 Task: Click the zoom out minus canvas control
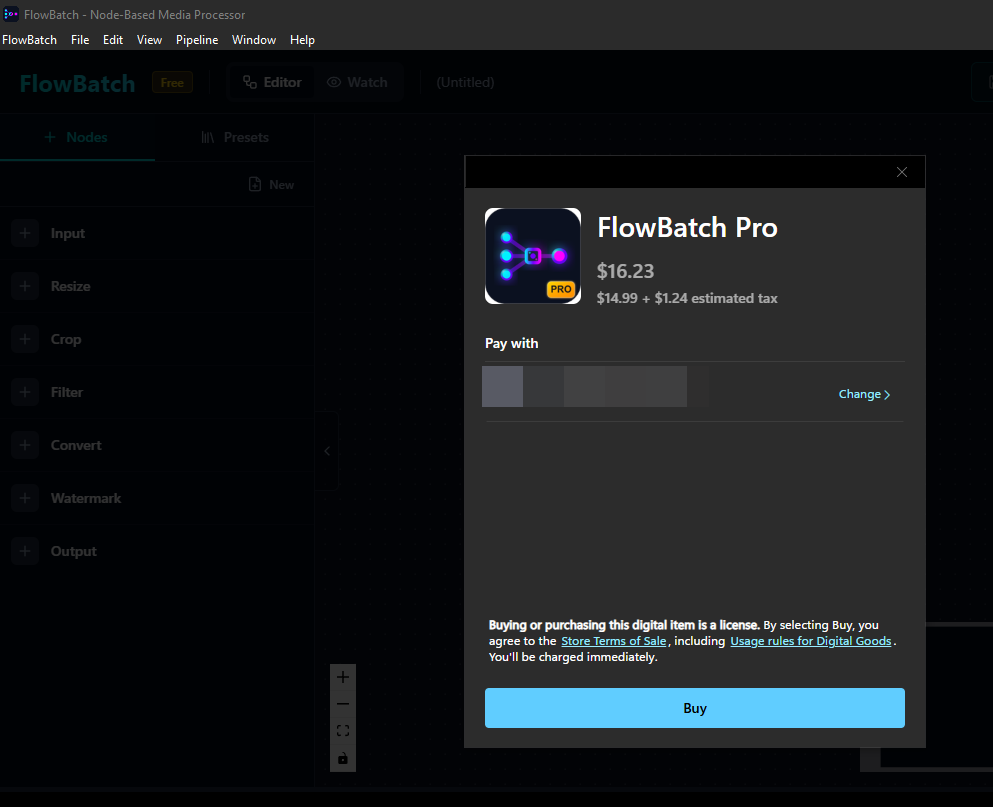point(343,704)
